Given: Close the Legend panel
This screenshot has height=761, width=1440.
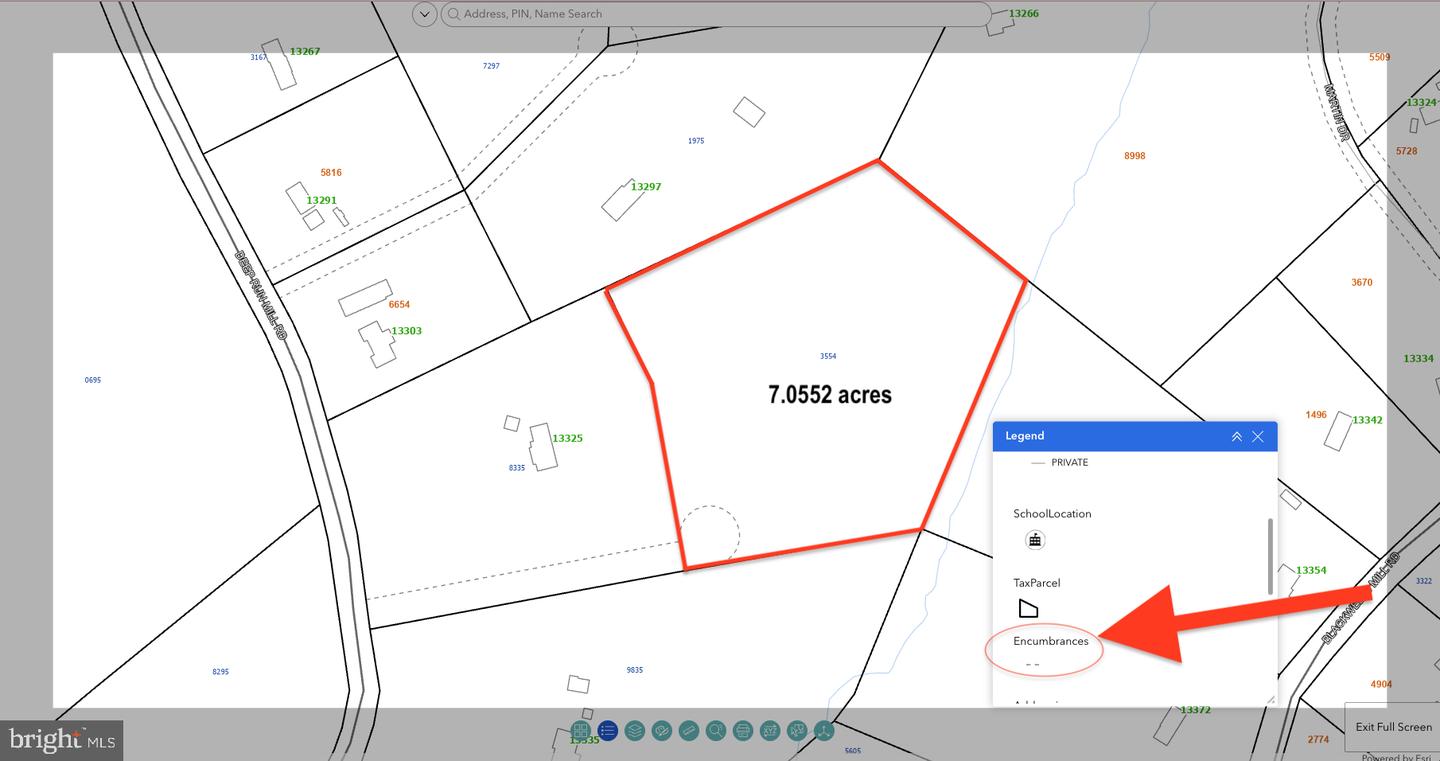Looking at the screenshot, I should pos(1257,436).
